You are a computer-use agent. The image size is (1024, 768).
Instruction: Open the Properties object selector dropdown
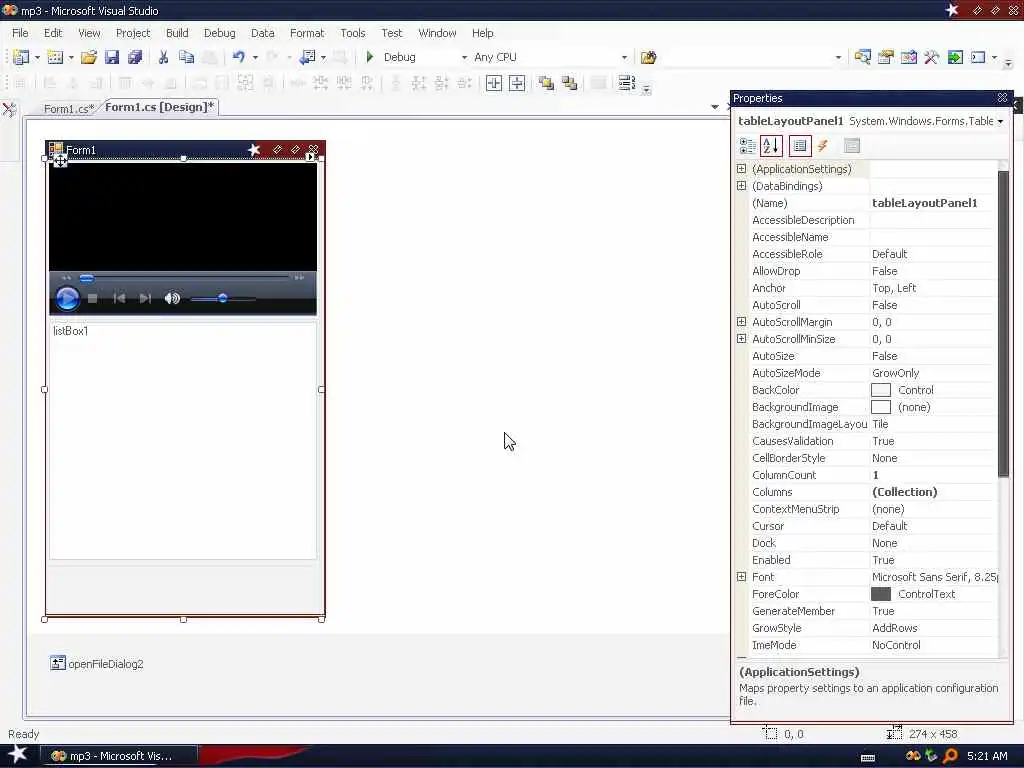1000,121
